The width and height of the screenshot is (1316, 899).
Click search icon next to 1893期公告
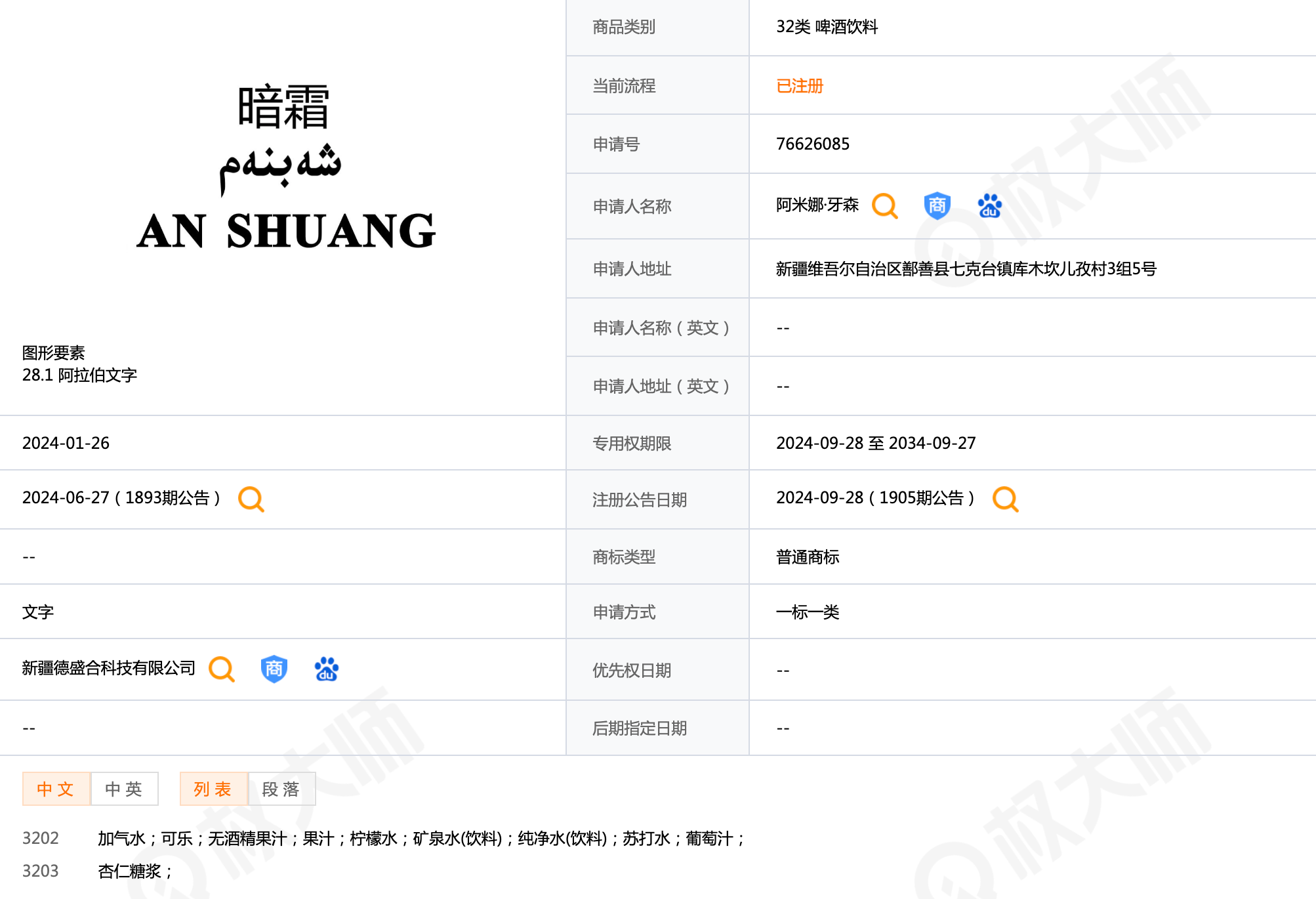251,499
